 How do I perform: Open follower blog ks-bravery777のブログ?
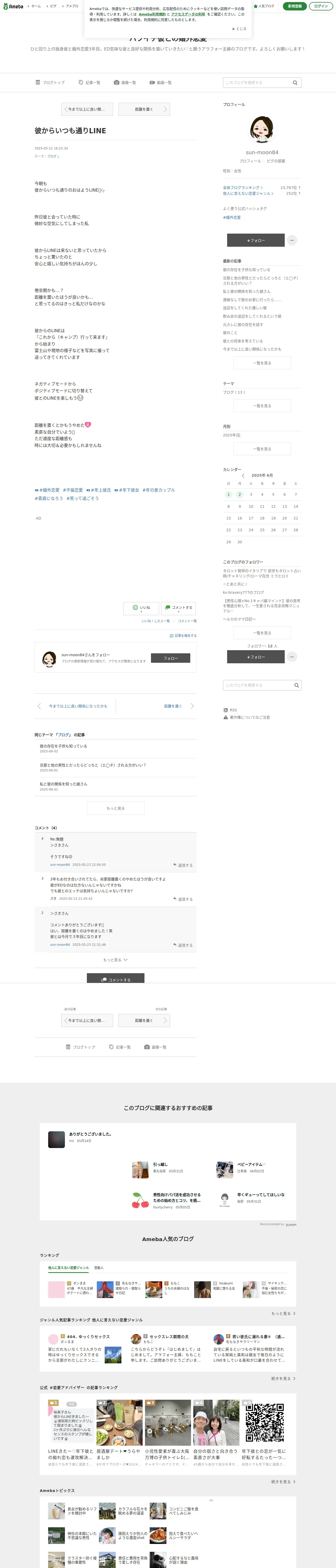click(x=243, y=592)
